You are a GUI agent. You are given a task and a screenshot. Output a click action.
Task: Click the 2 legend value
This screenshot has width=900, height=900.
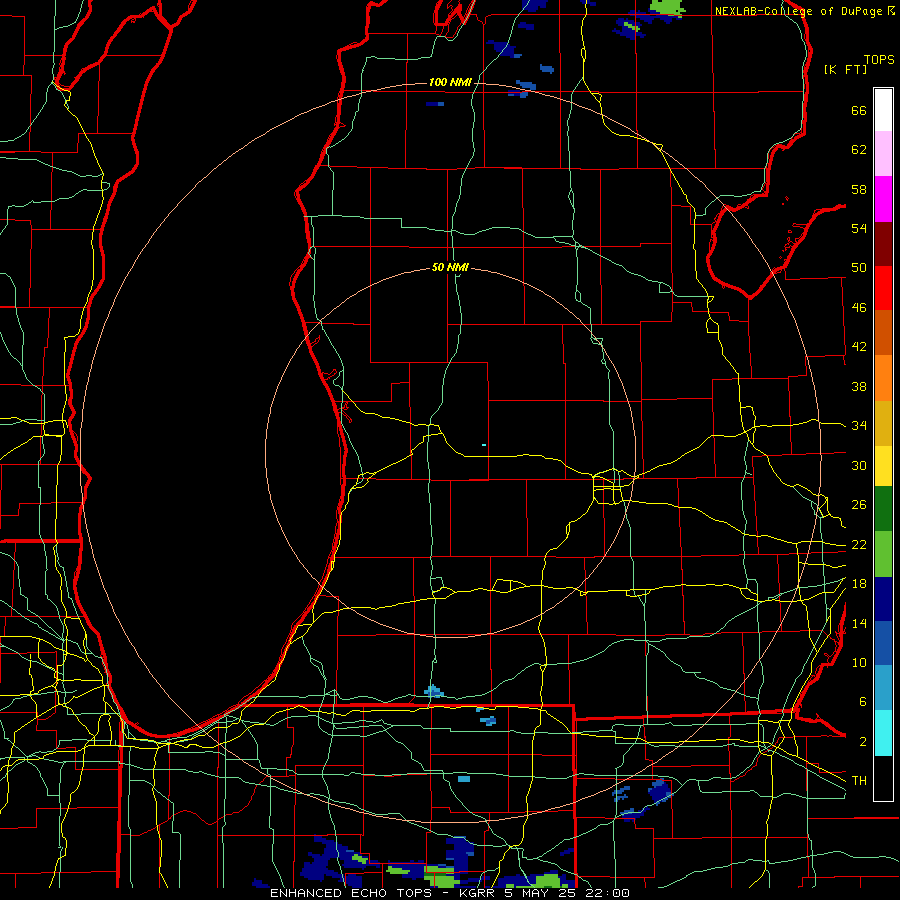[x=862, y=742]
